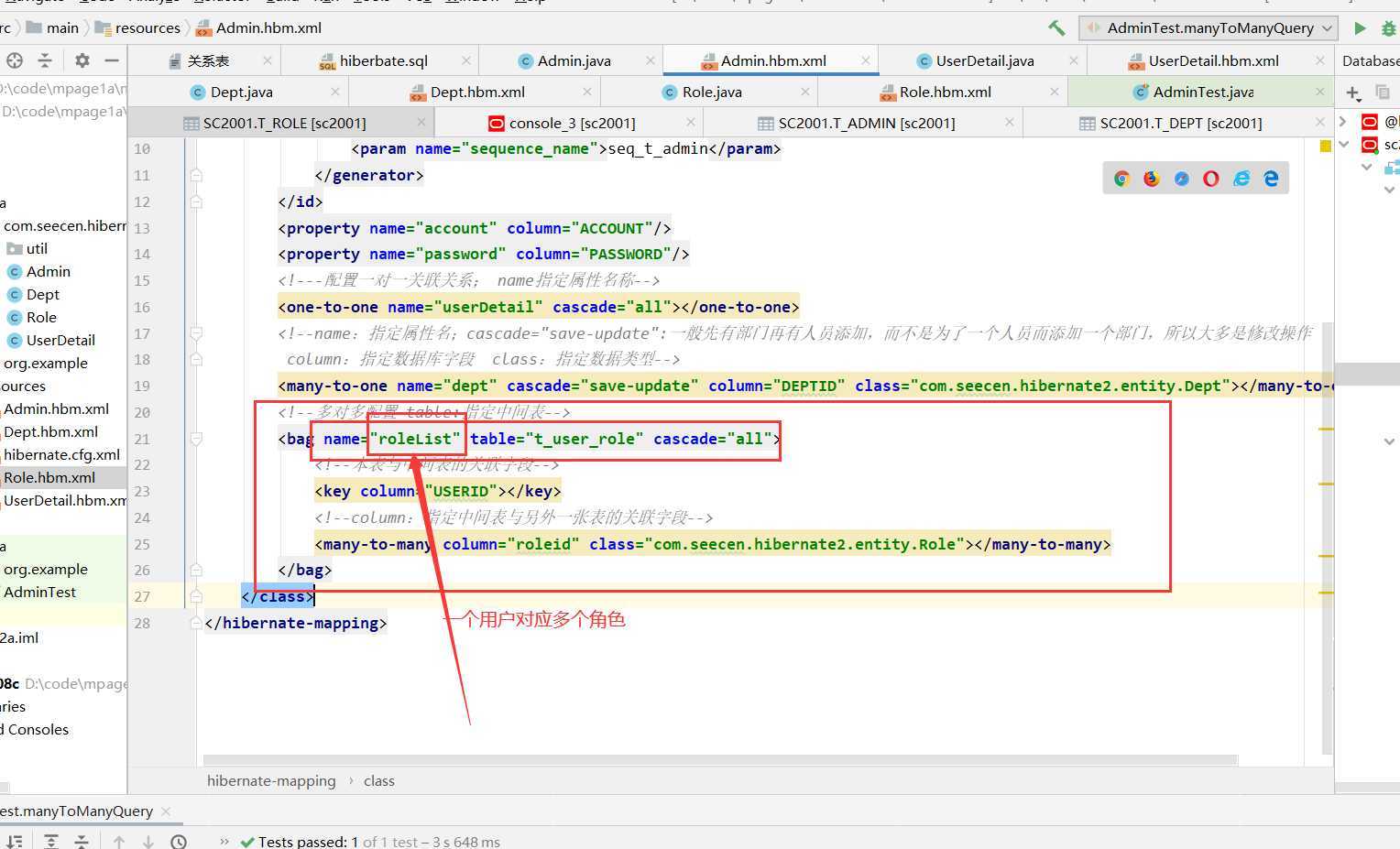Image resolution: width=1400 pixels, height=849 pixels.
Task: Close the AdminTest.manyToManyQuery run tab
Action: point(166,811)
